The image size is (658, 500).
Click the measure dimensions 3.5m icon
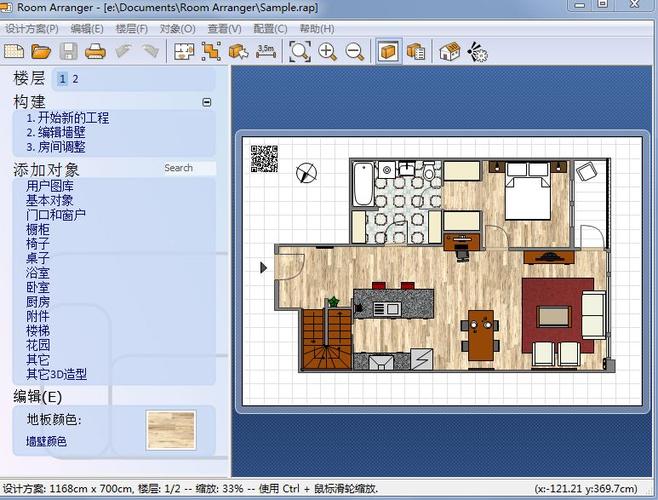[x=266, y=51]
